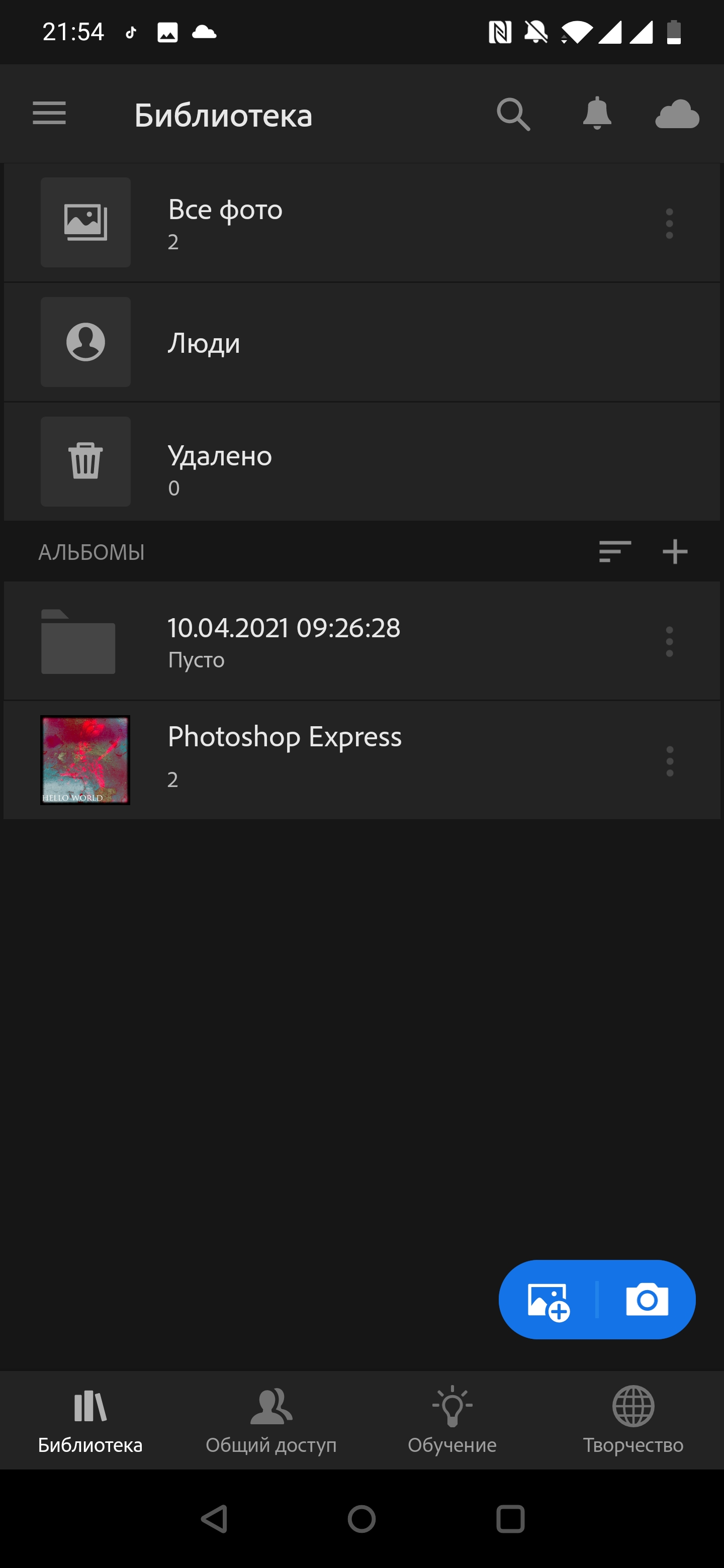
Task: Open the Photoshop Express album thumbnail
Action: 85,760
